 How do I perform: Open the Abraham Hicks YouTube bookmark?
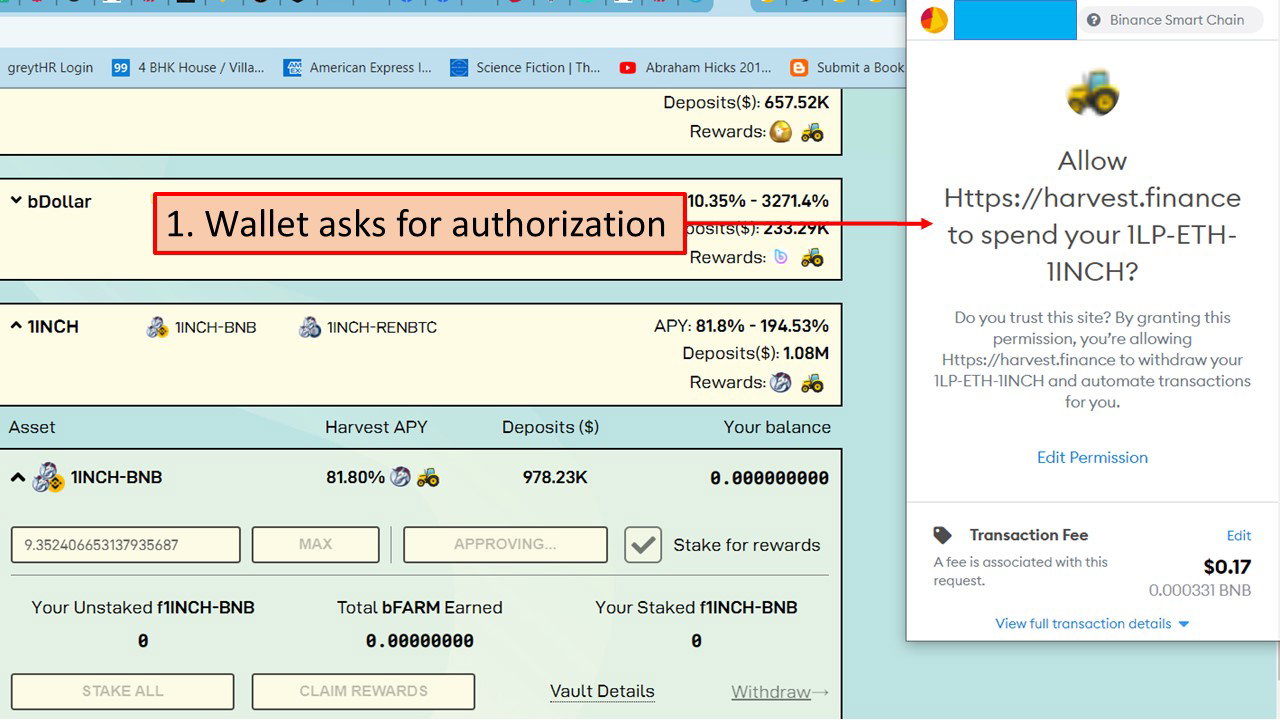(x=696, y=68)
